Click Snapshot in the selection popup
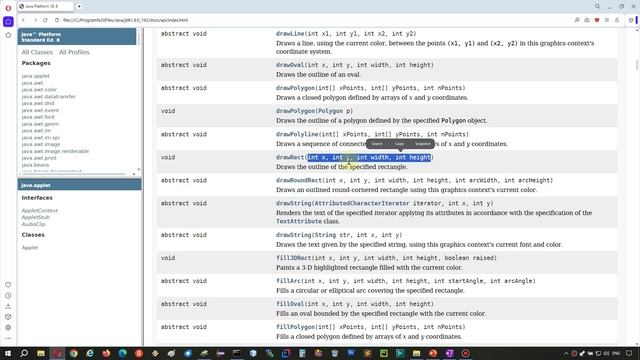The height and width of the screenshot is (360, 640). coord(422,144)
